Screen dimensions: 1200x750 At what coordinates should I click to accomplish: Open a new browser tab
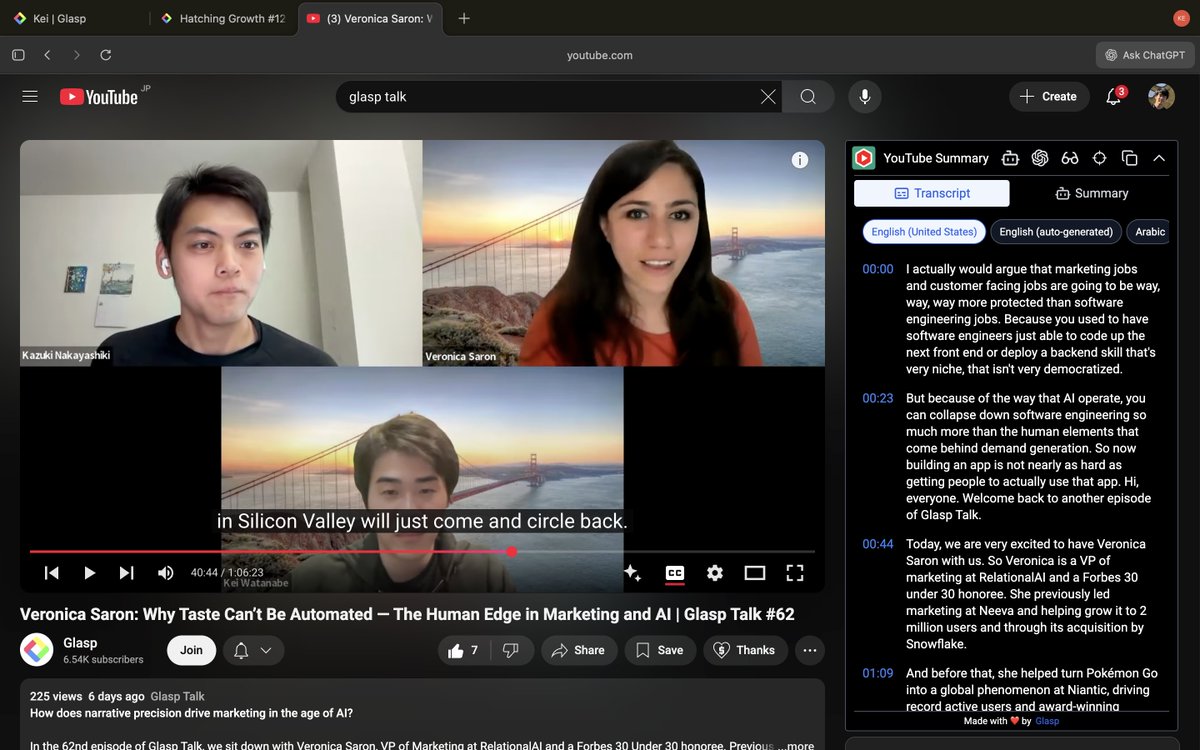pos(464,18)
